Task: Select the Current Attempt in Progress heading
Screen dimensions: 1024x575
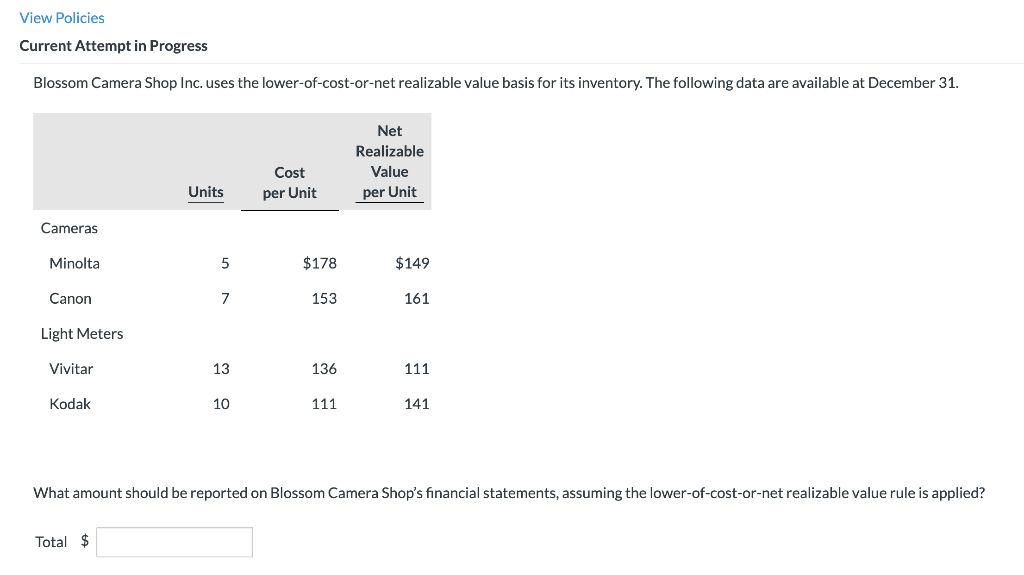Action: pyautogui.click(x=114, y=46)
